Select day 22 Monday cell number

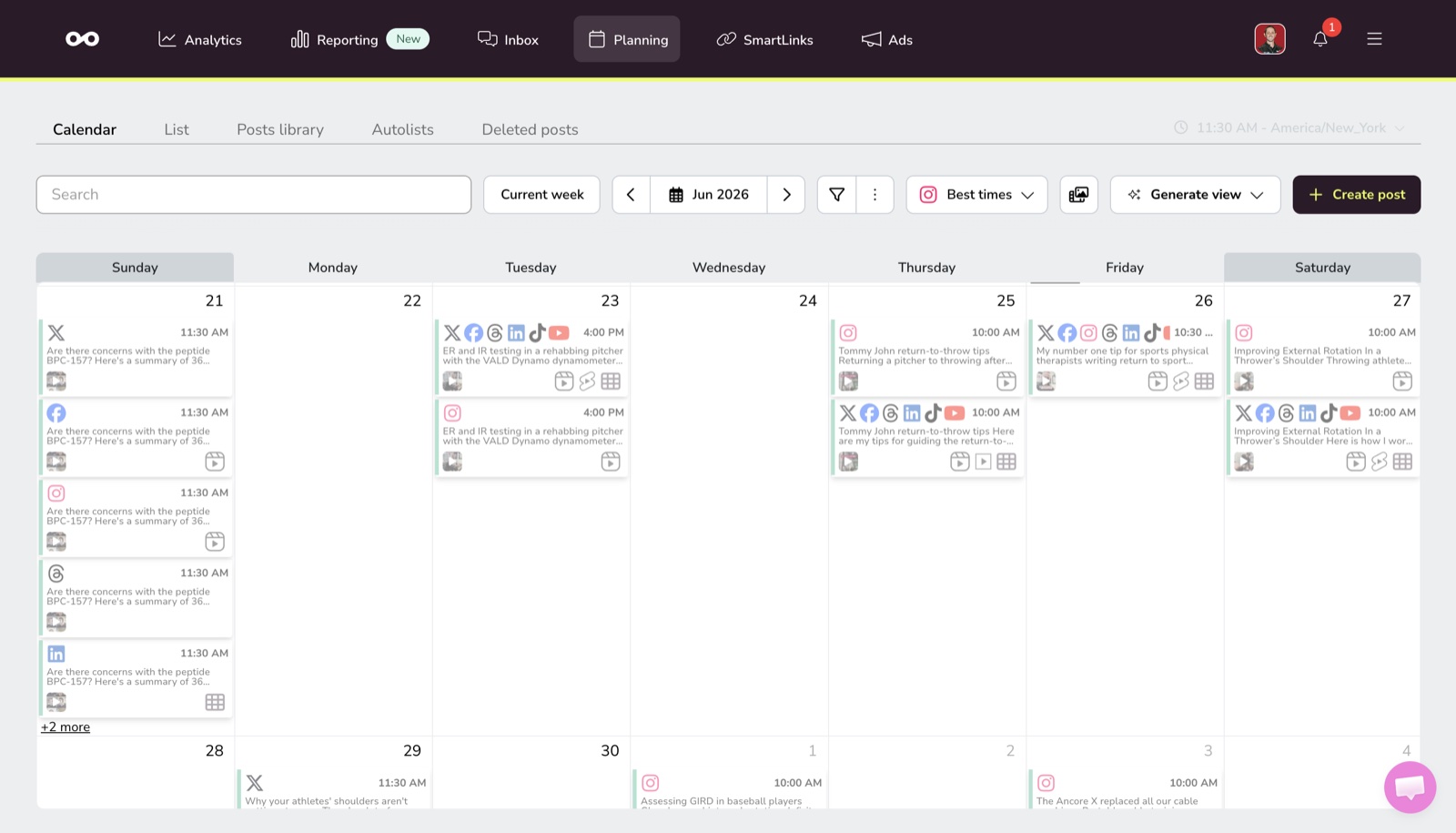click(x=411, y=300)
